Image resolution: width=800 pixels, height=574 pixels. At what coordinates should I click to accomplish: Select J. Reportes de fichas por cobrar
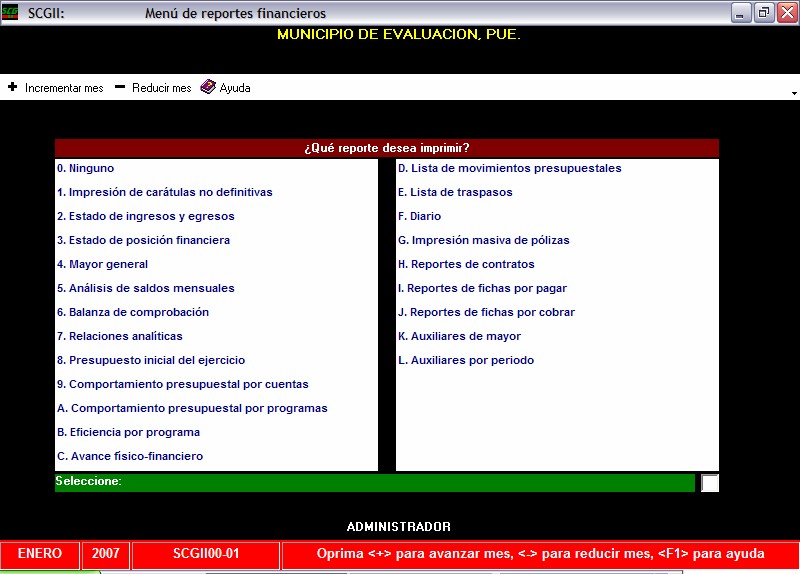coord(486,312)
